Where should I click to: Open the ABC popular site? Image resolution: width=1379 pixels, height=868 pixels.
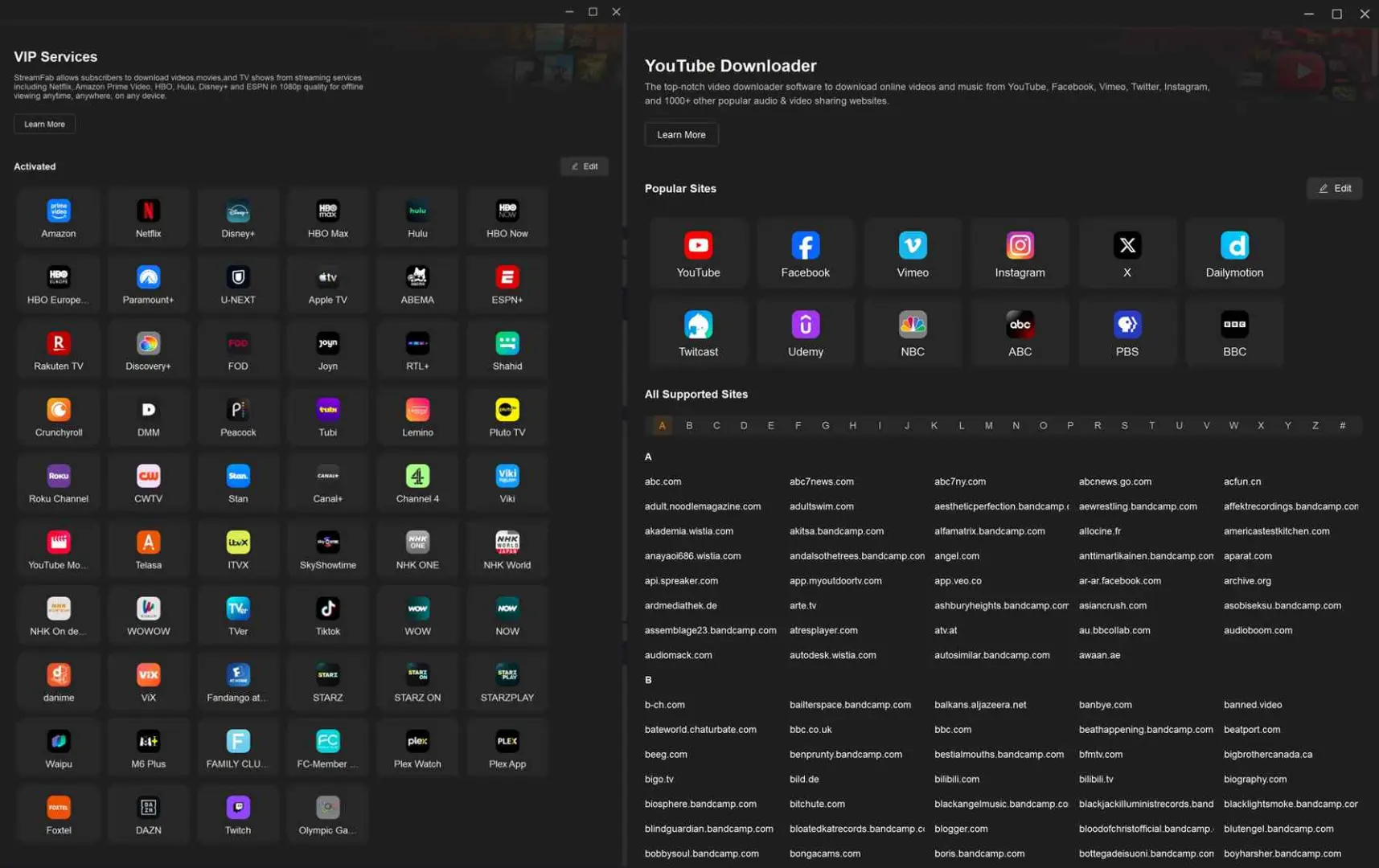coord(1020,333)
